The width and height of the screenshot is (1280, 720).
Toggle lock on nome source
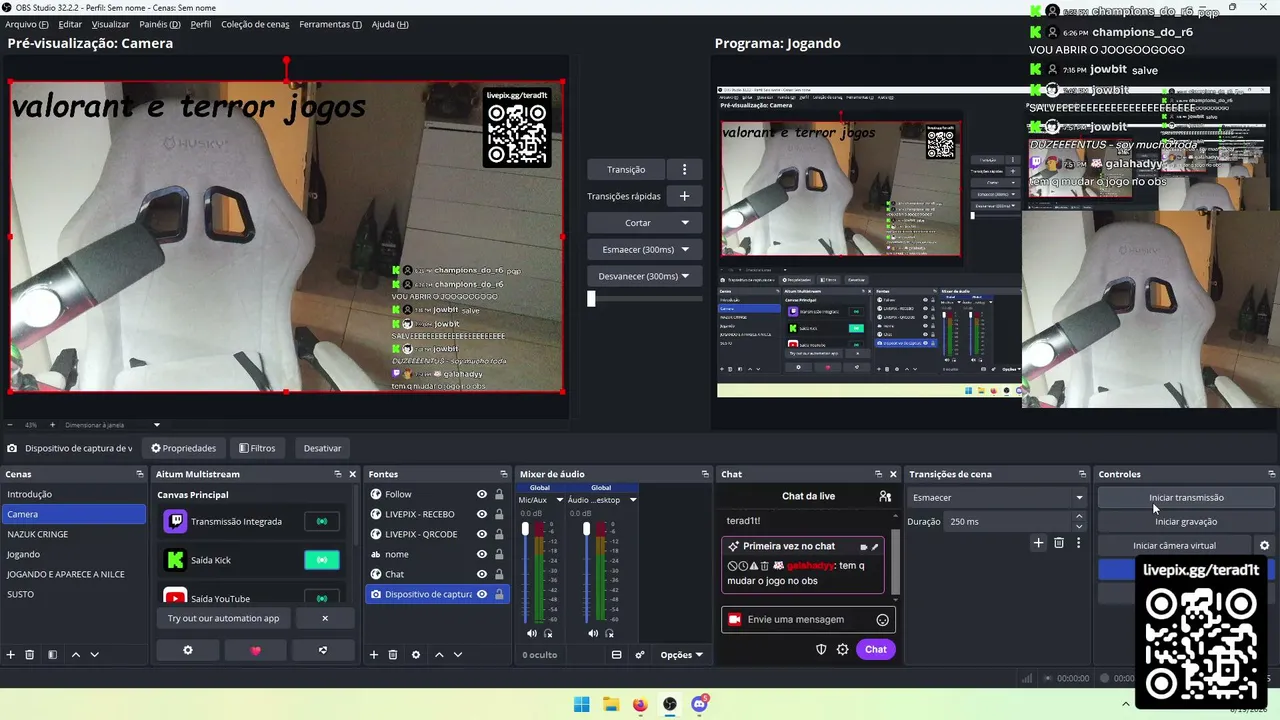[x=499, y=554]
